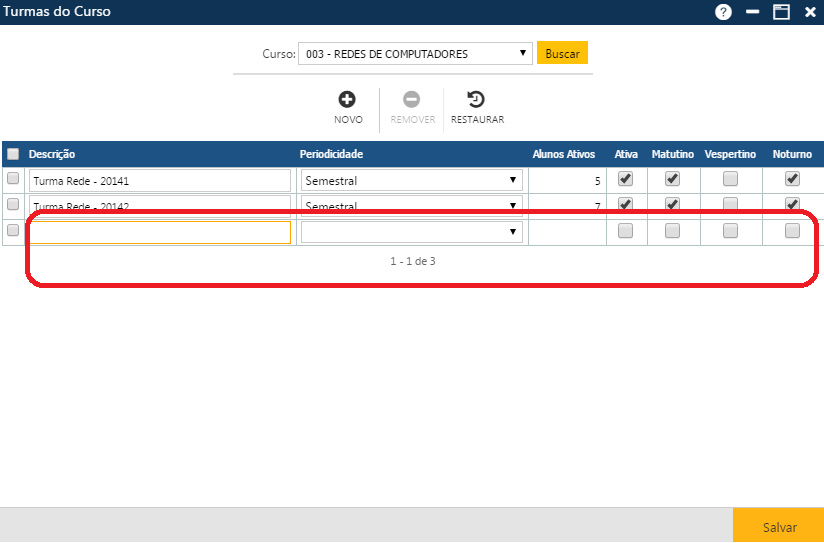The image size is (824, 543).
Task: Toggle Matutino checkbox for Turma Rede - 20141
Action: coord(673,179)
